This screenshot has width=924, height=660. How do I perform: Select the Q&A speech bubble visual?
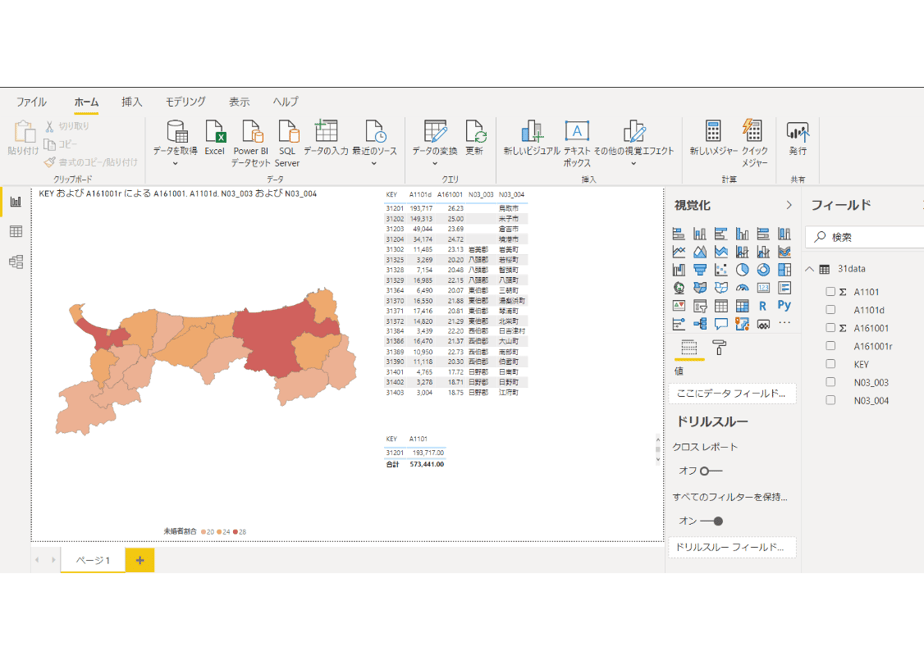click(x=721, y=324)
